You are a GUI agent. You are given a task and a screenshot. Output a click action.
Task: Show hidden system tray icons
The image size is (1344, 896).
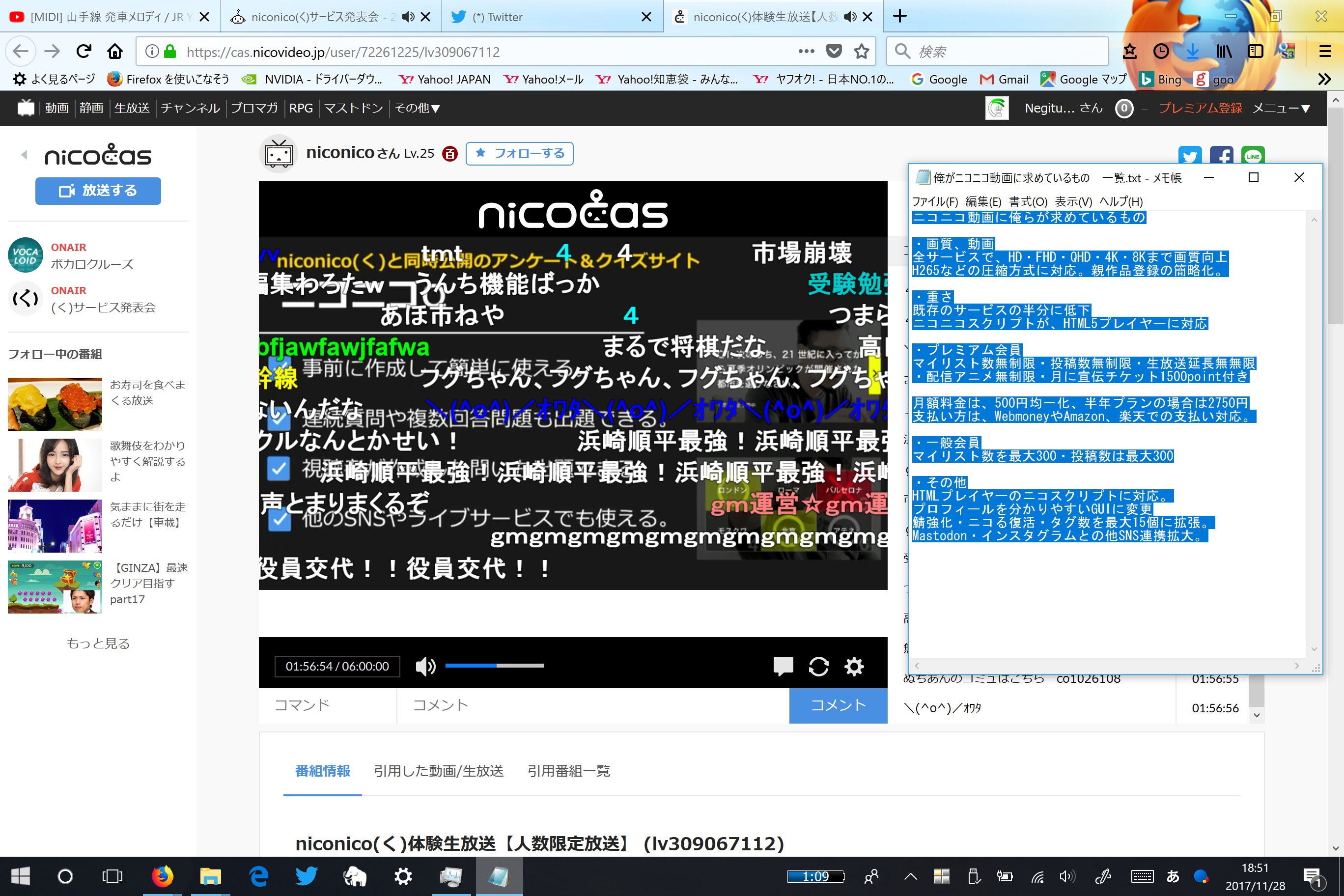click(910, 876)
